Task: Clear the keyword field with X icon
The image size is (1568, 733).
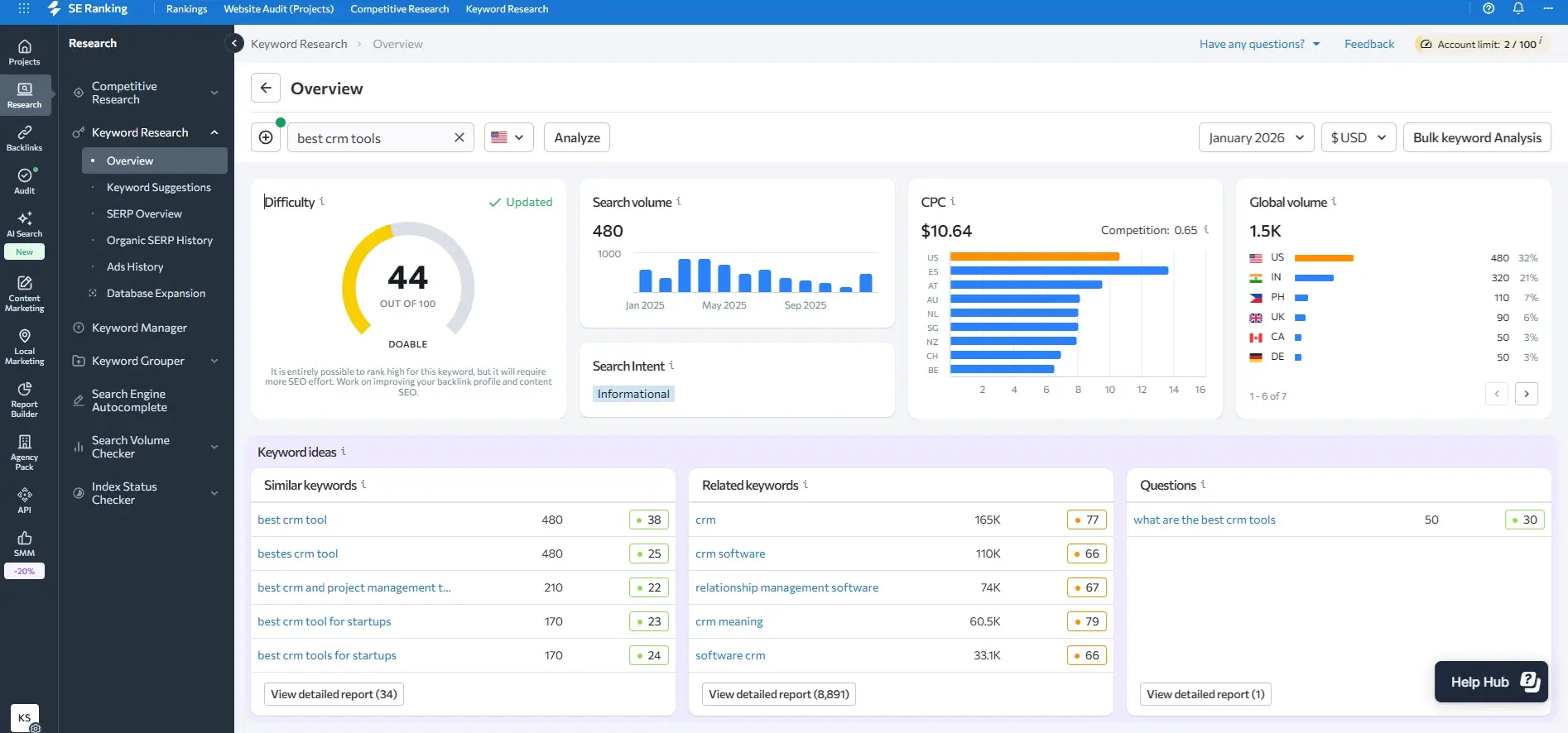Action: (459, 138)
